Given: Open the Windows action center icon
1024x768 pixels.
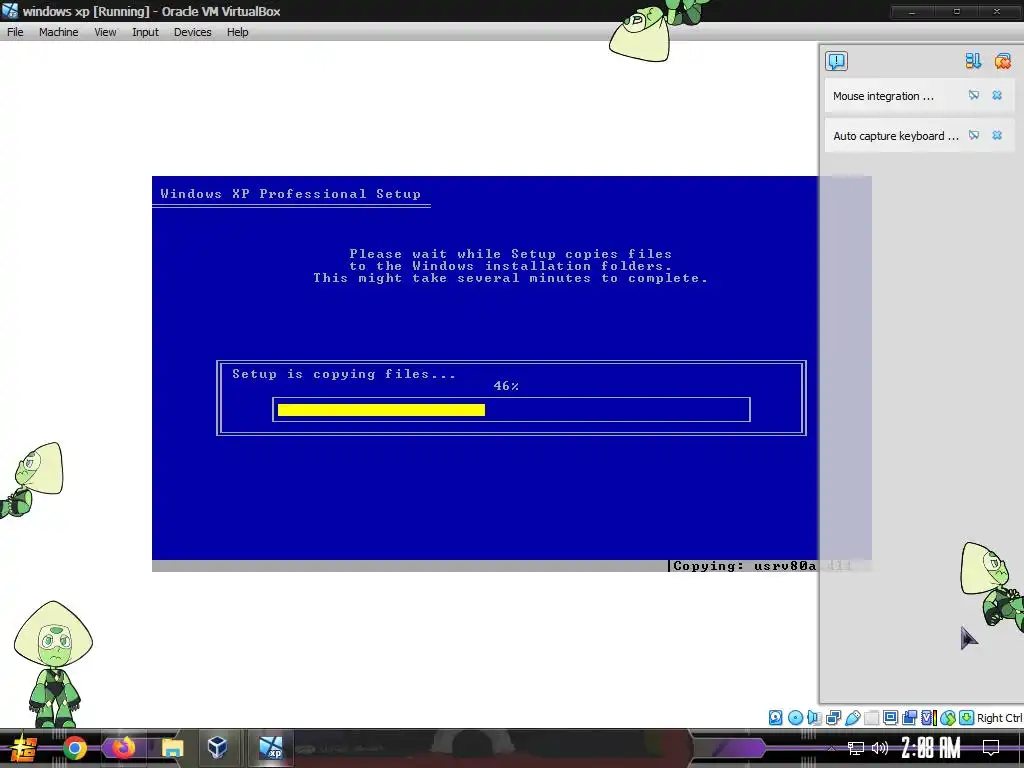Looking at the screenshot, I should click(x=991, y=748).
